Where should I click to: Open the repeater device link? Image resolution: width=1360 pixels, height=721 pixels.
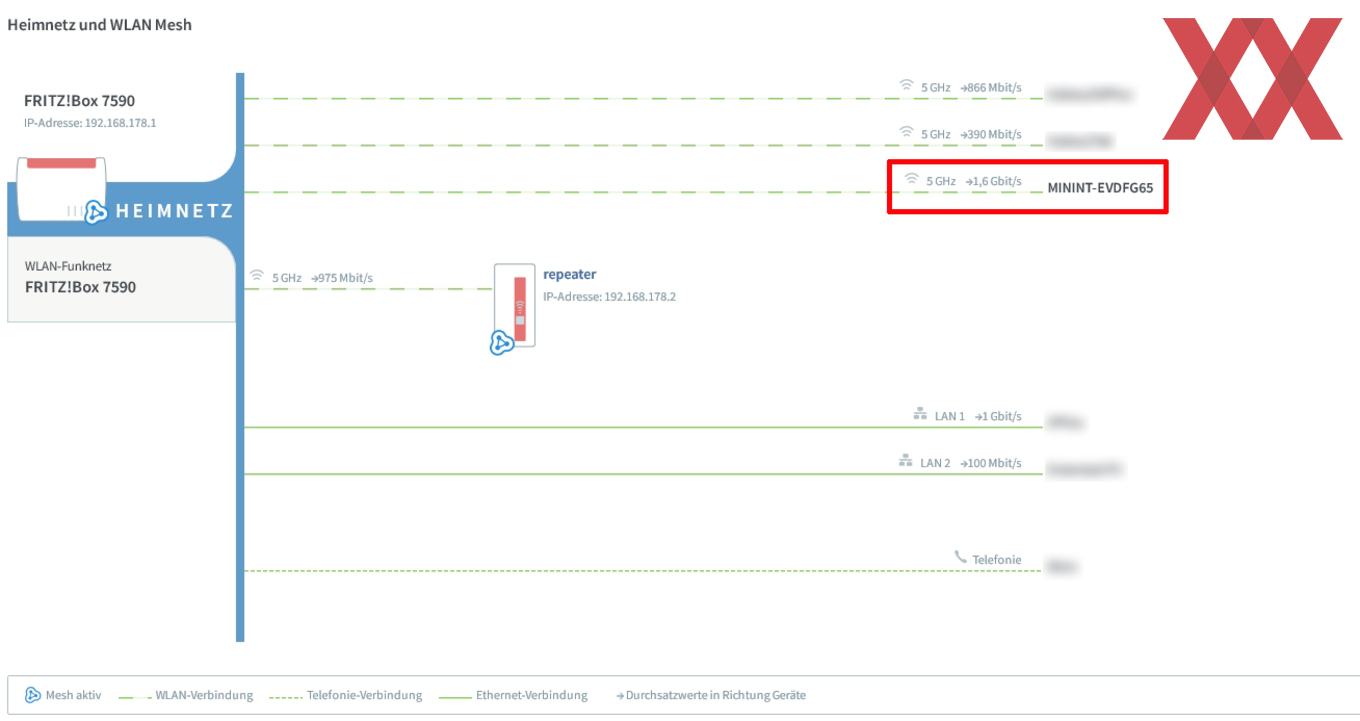[x=569, y=274]
